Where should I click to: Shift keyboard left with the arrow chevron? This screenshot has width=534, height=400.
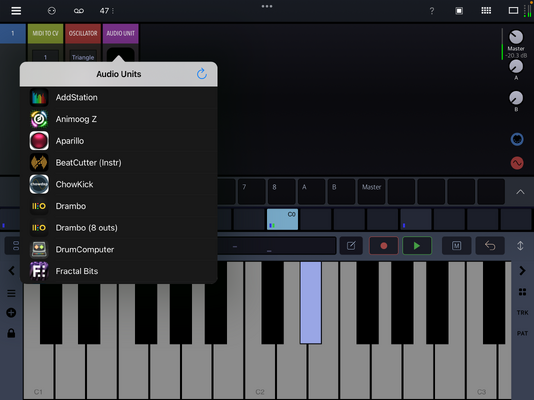[x=12, y=271]
